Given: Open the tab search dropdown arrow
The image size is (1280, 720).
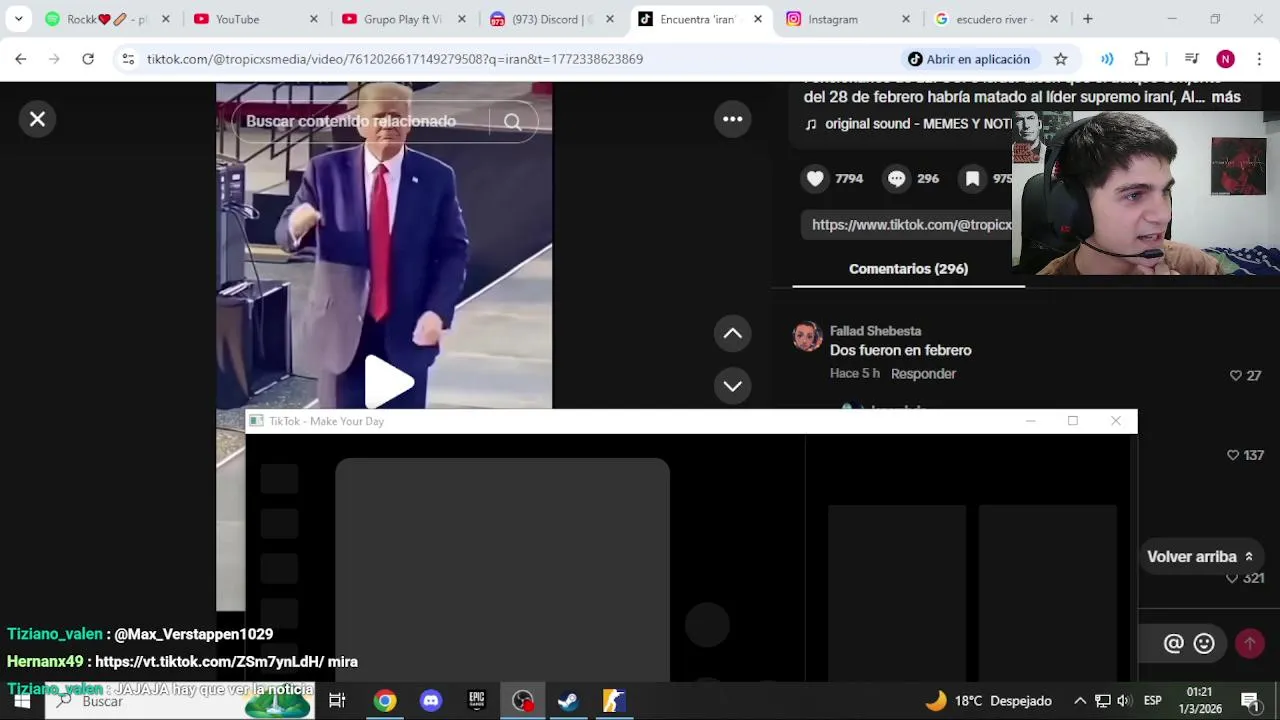Looking at the screenshot, I should coord(18,19).
